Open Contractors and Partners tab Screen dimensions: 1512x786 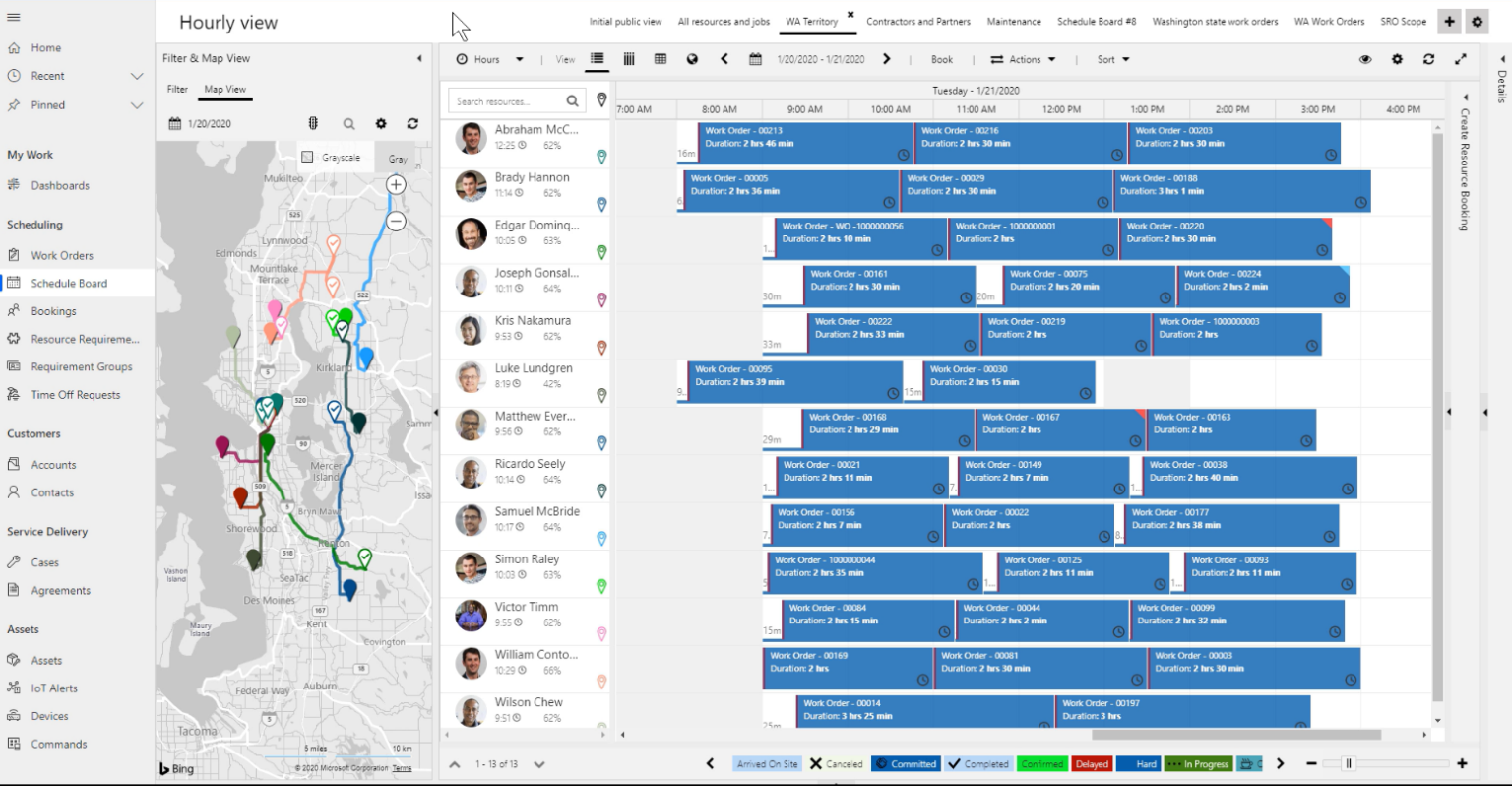(x=917, y=21)
